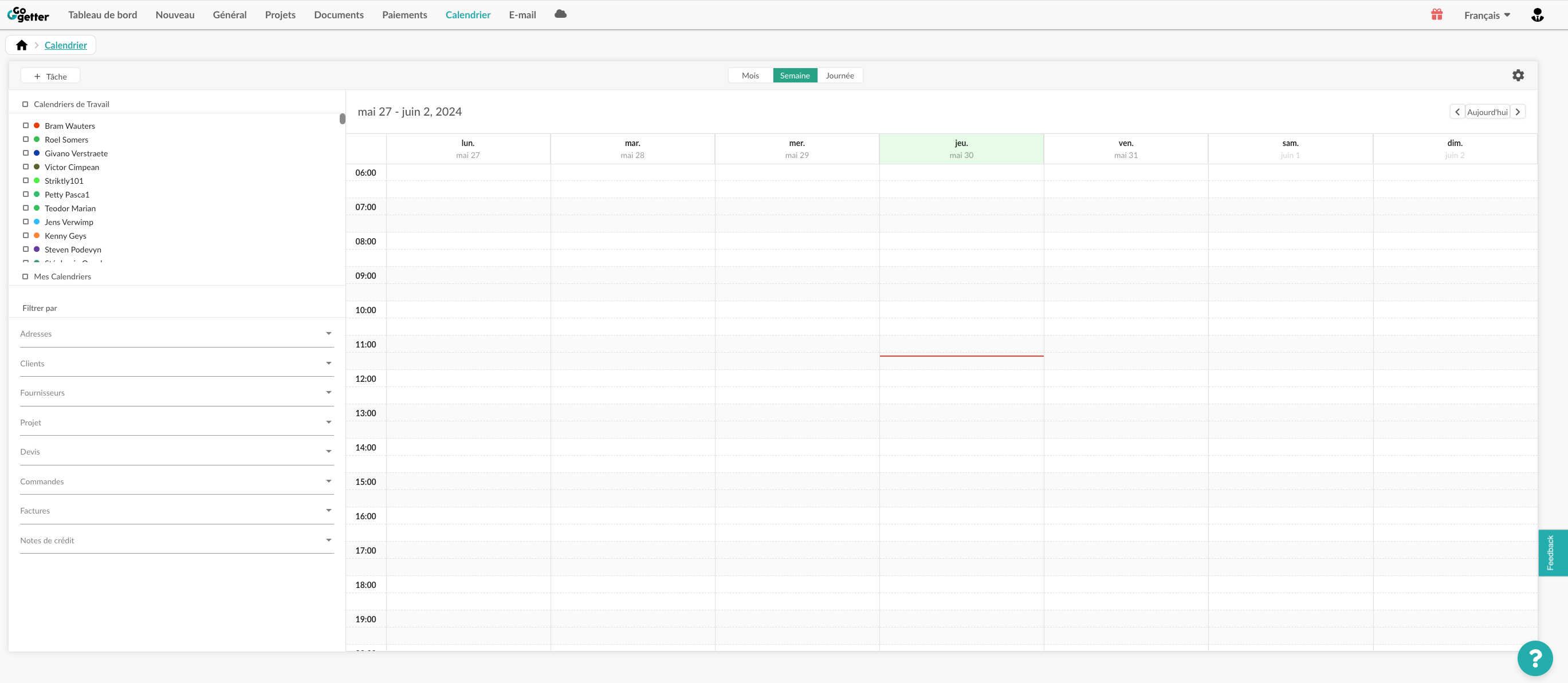The image size is (1568, 683).
Task: Check Teodor Marian calendar
Action: click(26, 208)
